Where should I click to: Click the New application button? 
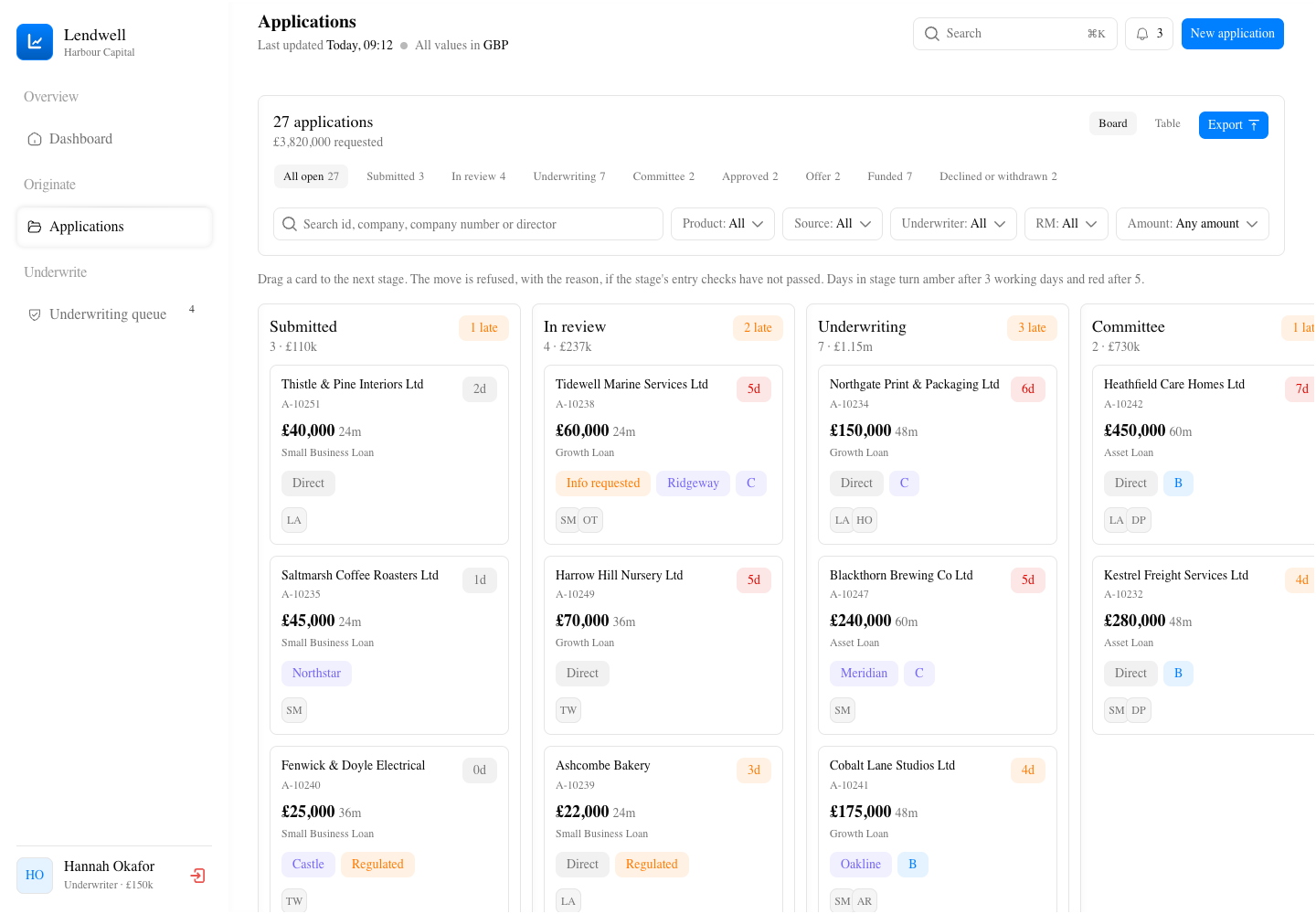coord(1233,34)
